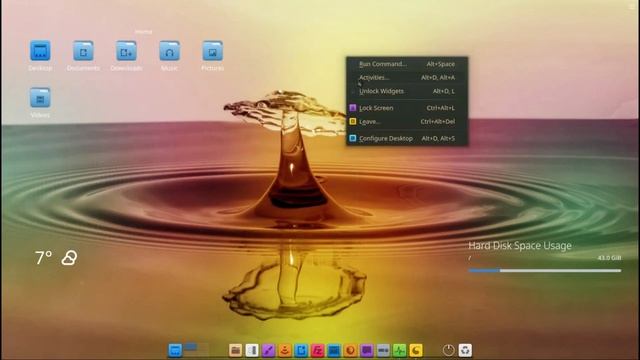Choose Run Command from context menu
Viewport: 640px width, 360px height.
coord(407,64)
